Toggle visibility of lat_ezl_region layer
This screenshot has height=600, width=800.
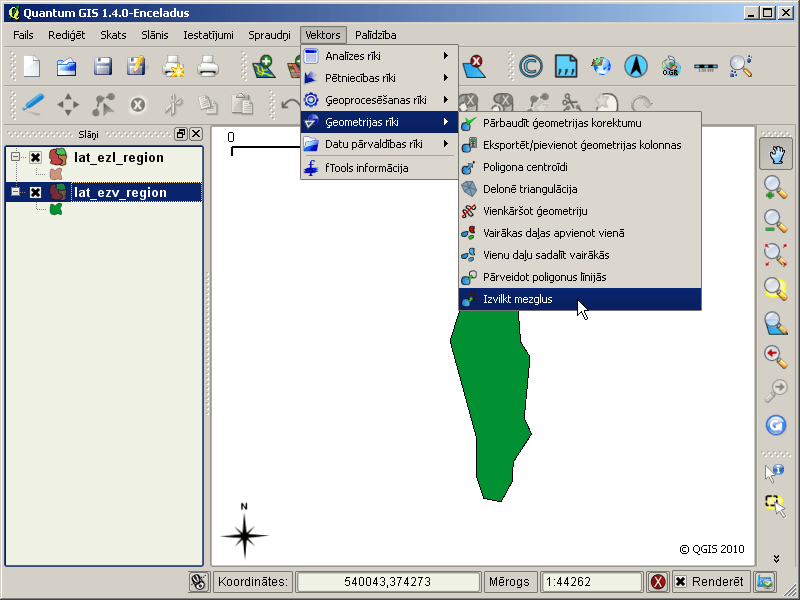[x=35, y=157]
